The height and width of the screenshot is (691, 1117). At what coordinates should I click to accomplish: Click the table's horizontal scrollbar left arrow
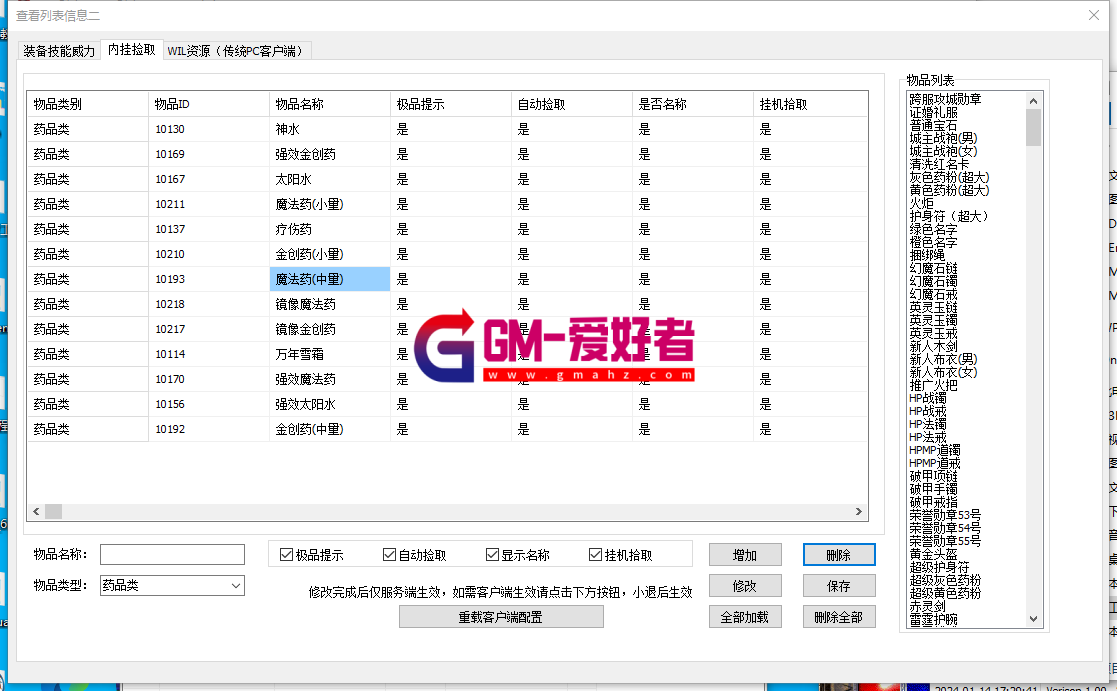tap(36, 511)
